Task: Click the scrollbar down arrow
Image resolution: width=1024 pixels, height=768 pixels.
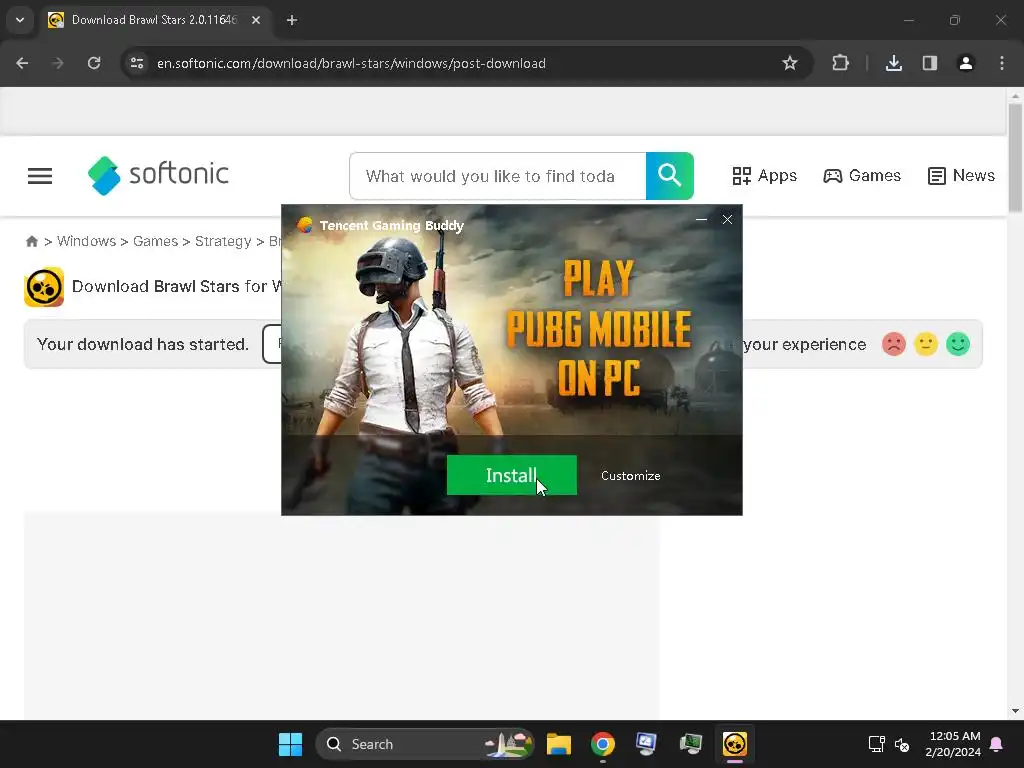Action: tap(1015, 711)
